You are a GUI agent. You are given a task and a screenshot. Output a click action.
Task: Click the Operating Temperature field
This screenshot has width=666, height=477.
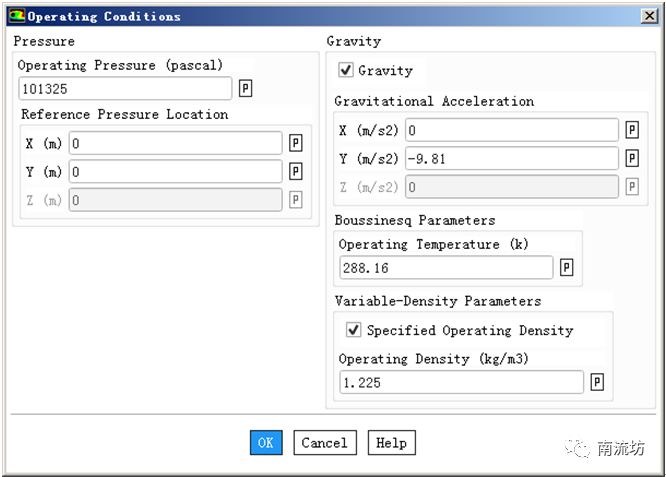(x=446, y=268)
